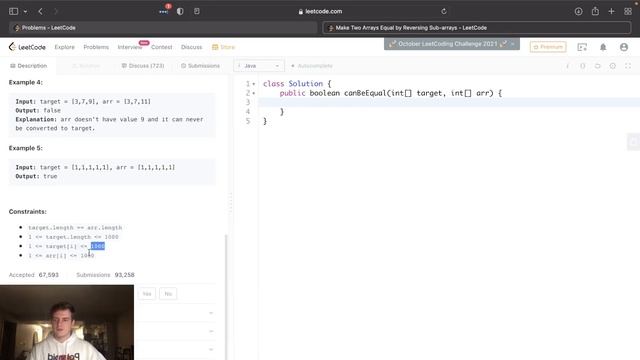Fold line 2 method arrow
Image resolution: width=640 pixels, height=360 pixels.
tap(254, 93)
